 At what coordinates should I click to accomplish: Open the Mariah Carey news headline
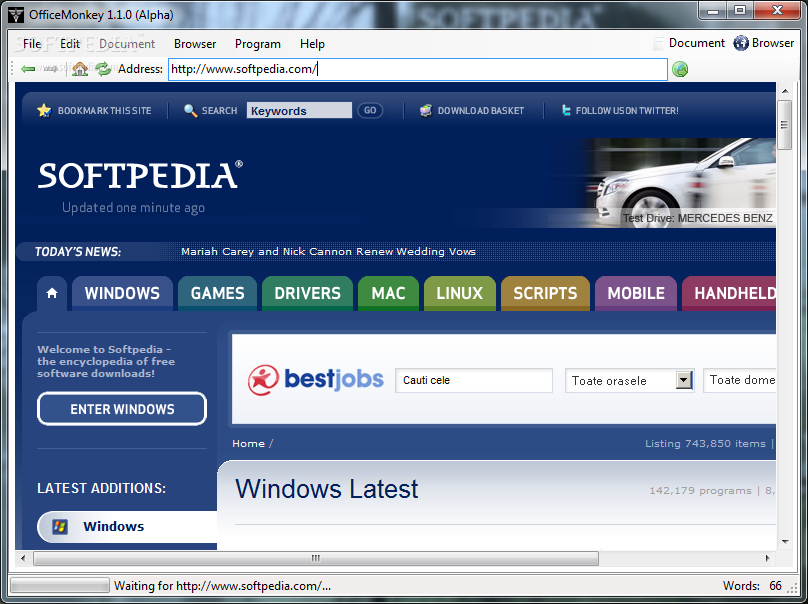point(328,251)
